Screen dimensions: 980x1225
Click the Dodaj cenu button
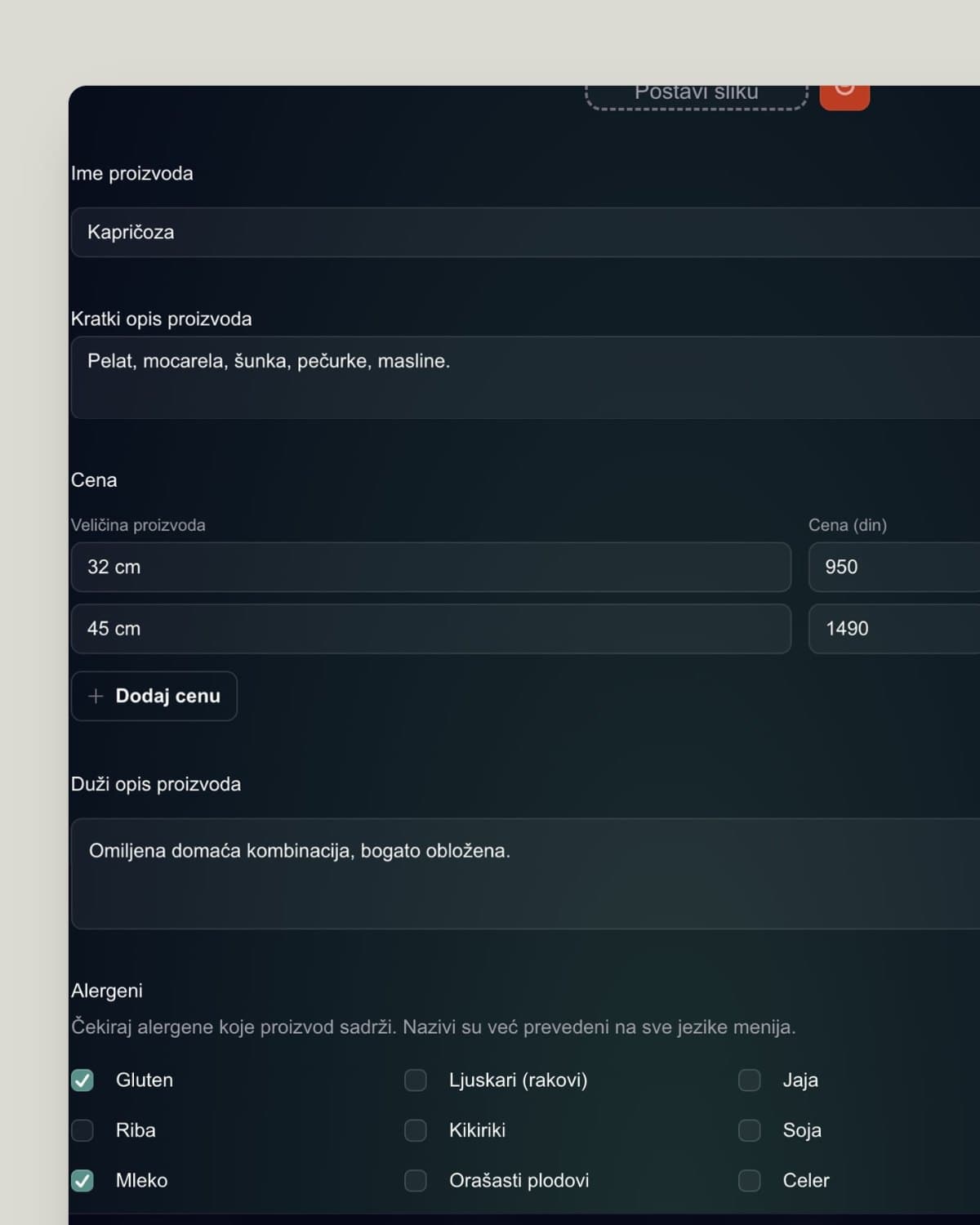point(154,696)
